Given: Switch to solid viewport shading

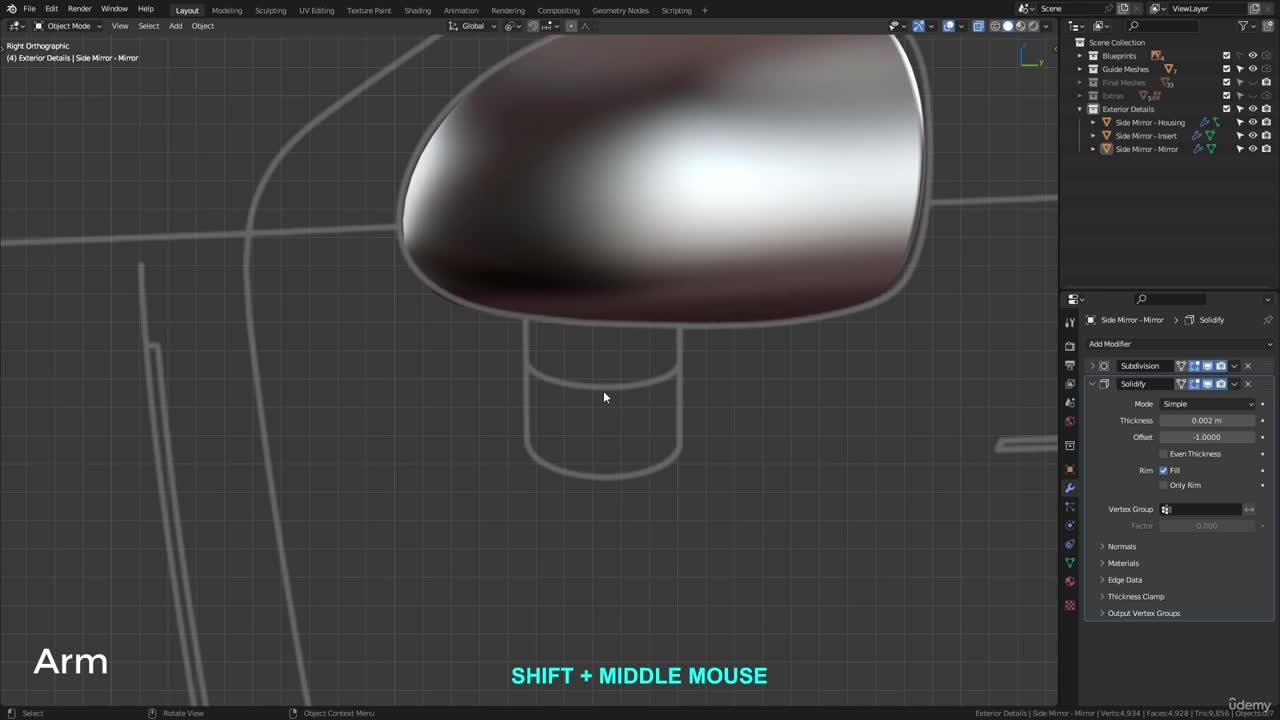Looking at the screenshot, I should [x=1008, y=26].
